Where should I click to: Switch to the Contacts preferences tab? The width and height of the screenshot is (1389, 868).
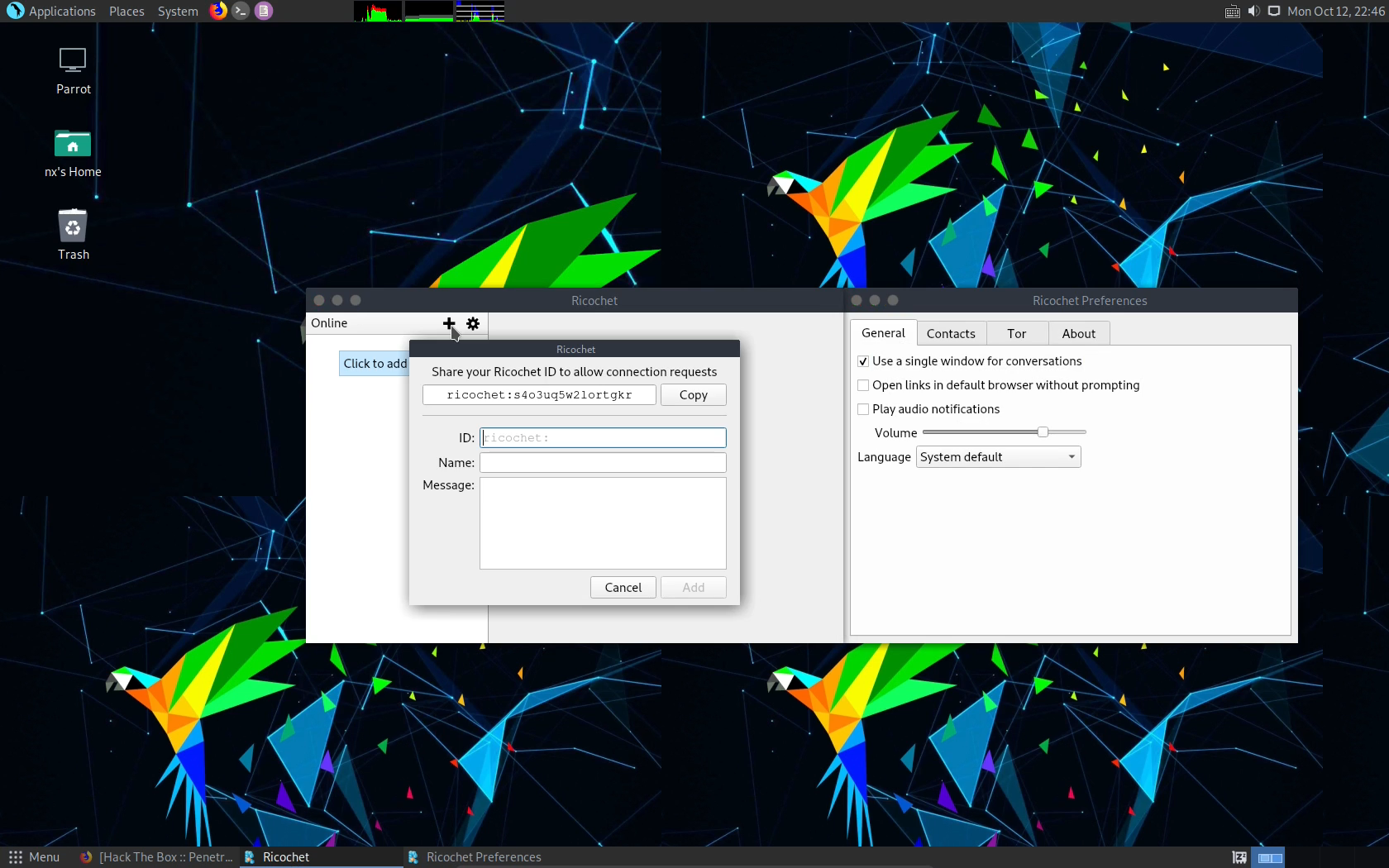[951, 334]
